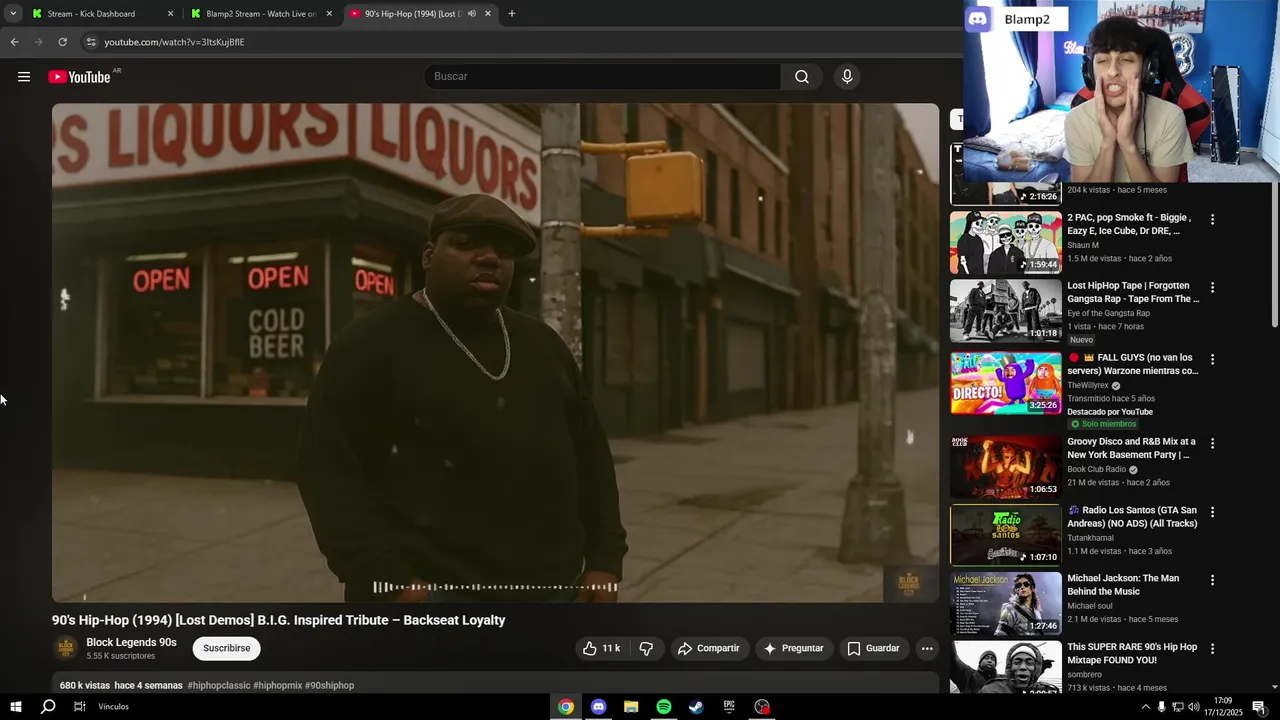The image size is (1280, 720).
Task: Save the video with Guardar
Action: pos(873,648)
